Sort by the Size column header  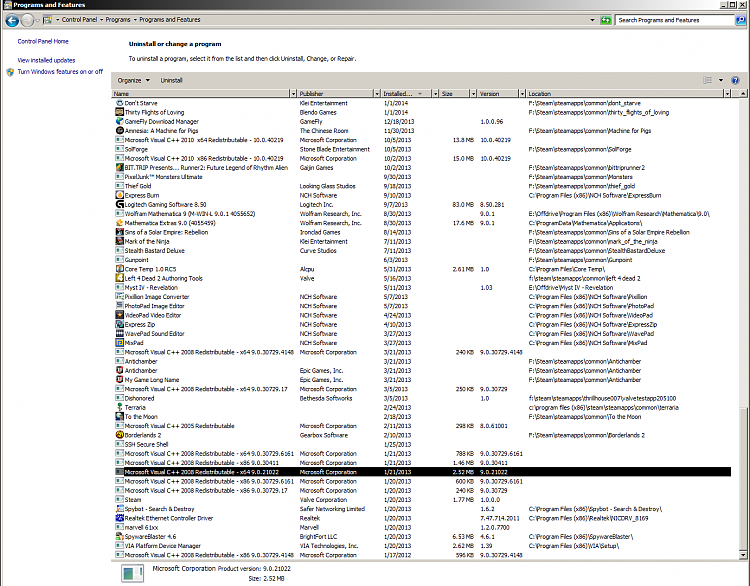coord(454,94)
